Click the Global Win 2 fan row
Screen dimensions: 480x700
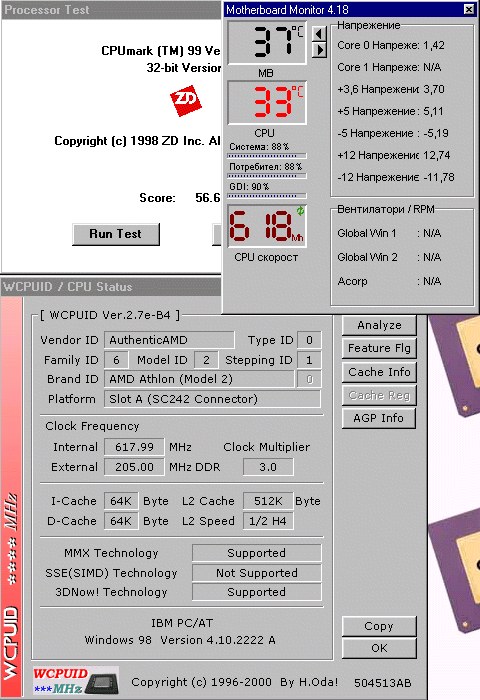[389, 257]
